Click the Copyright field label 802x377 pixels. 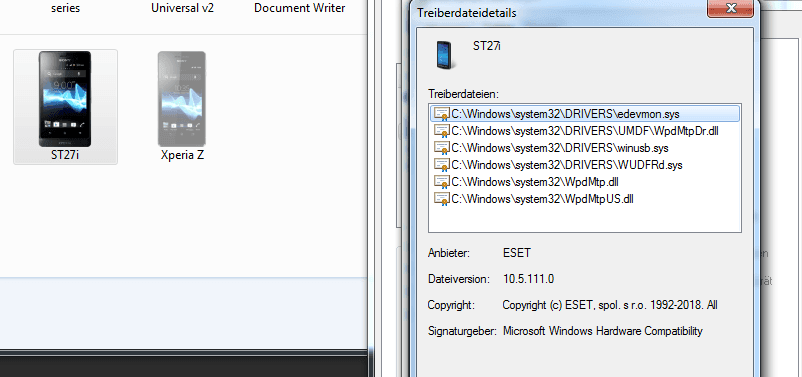[x=451, y=305]
